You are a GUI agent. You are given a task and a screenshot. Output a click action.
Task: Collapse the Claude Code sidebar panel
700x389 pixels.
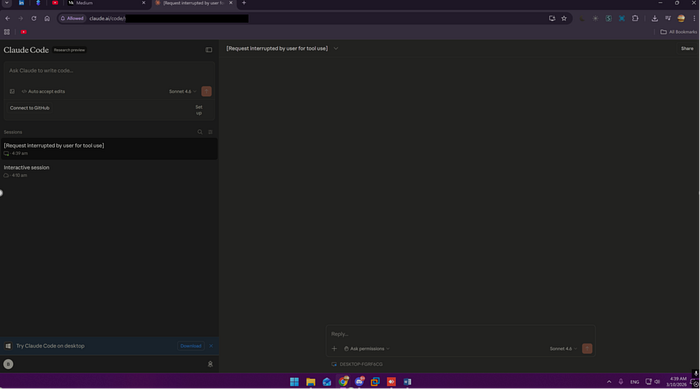click(x=208, y=50)
